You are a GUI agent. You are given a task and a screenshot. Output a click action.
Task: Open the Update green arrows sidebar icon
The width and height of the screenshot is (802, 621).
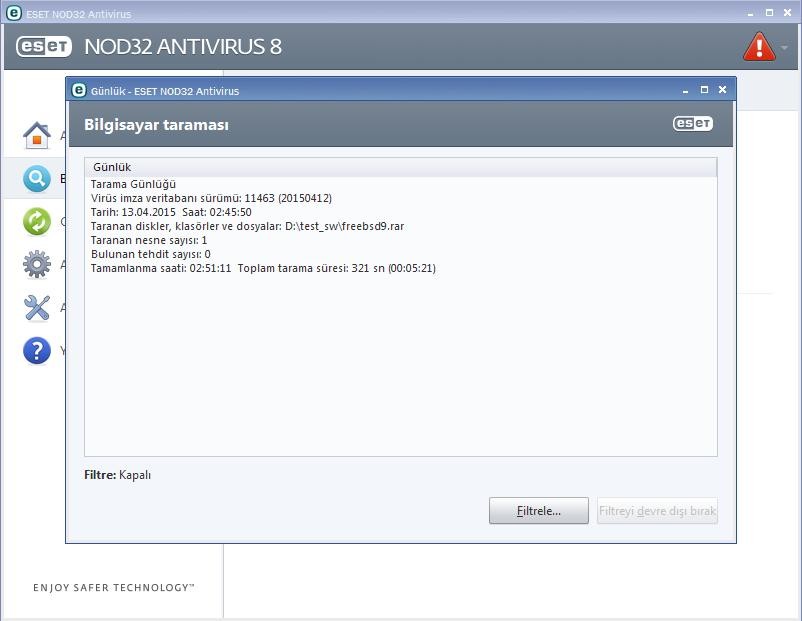[x=37, y=221]
